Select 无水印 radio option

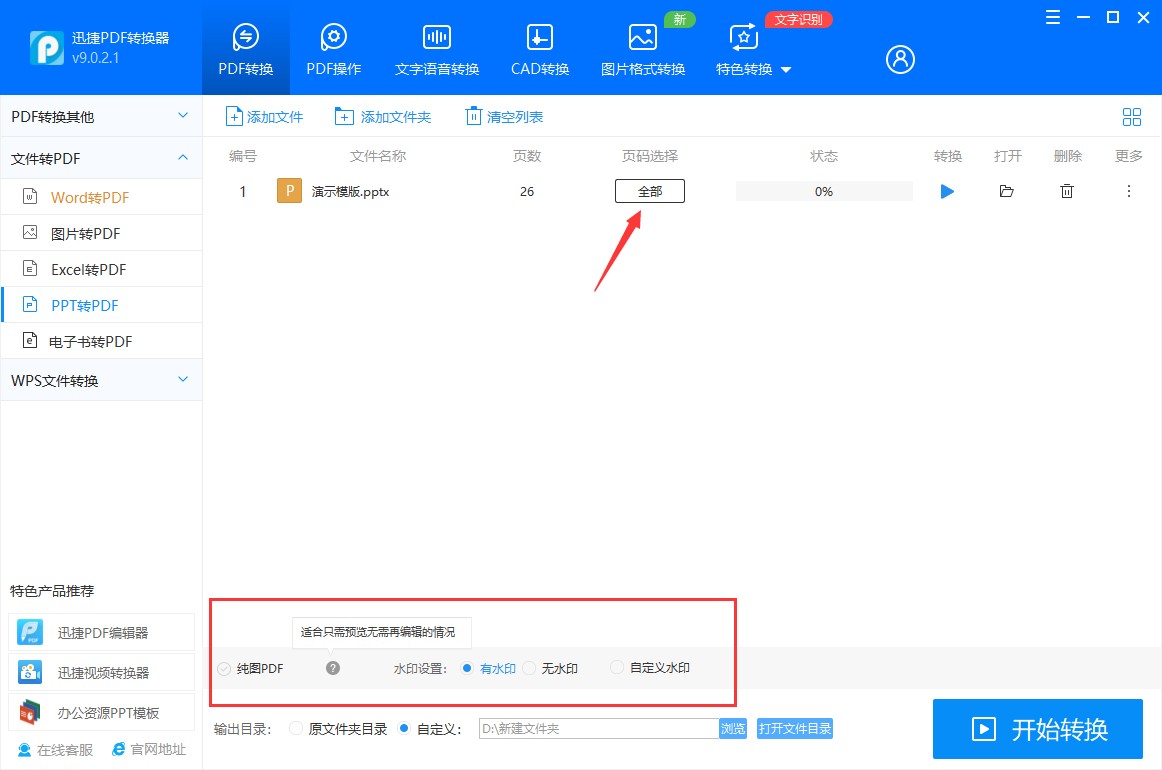pos(528,668)
